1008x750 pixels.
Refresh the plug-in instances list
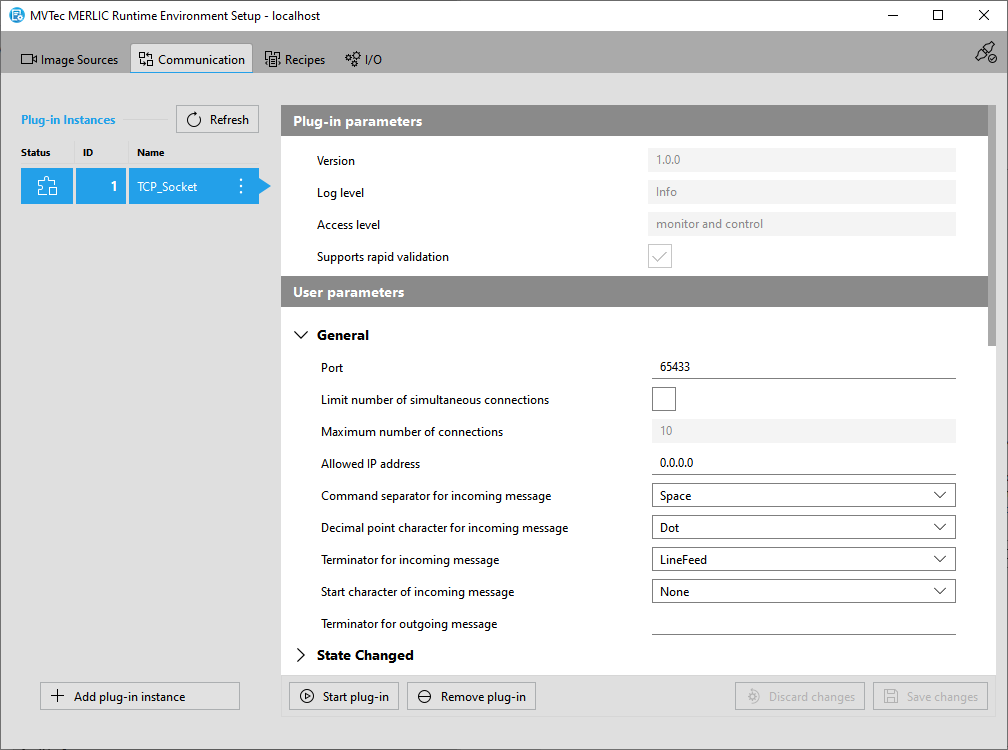tap(218, 120)
